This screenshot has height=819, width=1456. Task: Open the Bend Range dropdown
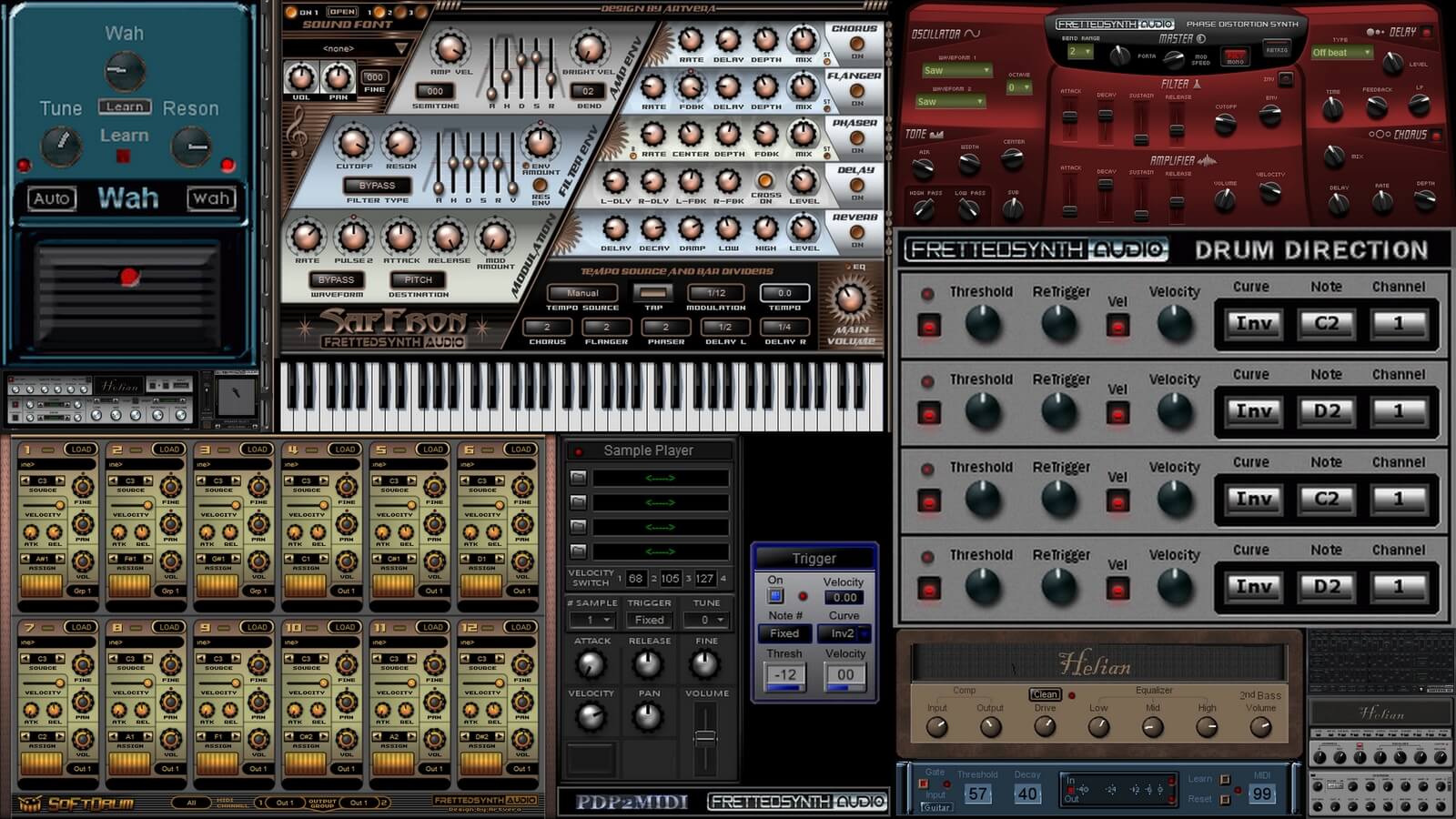coord(1079,52)
